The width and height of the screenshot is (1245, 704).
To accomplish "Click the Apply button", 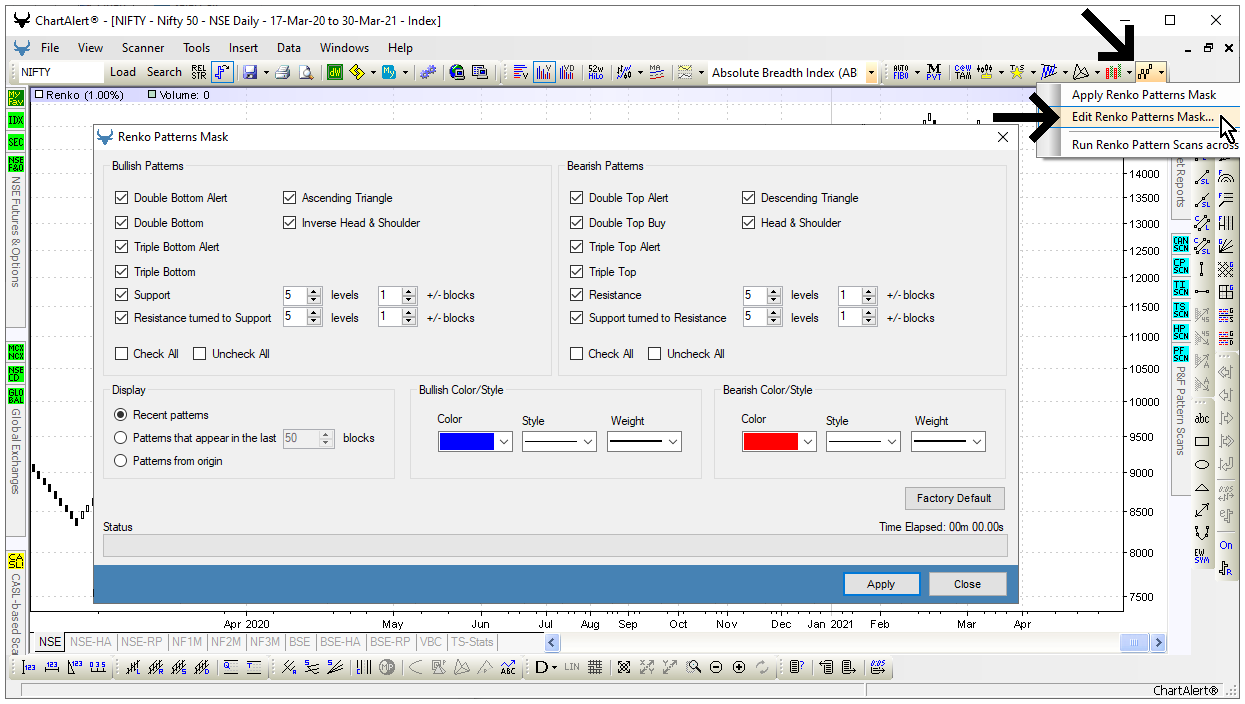I will (x=881, y=584).
